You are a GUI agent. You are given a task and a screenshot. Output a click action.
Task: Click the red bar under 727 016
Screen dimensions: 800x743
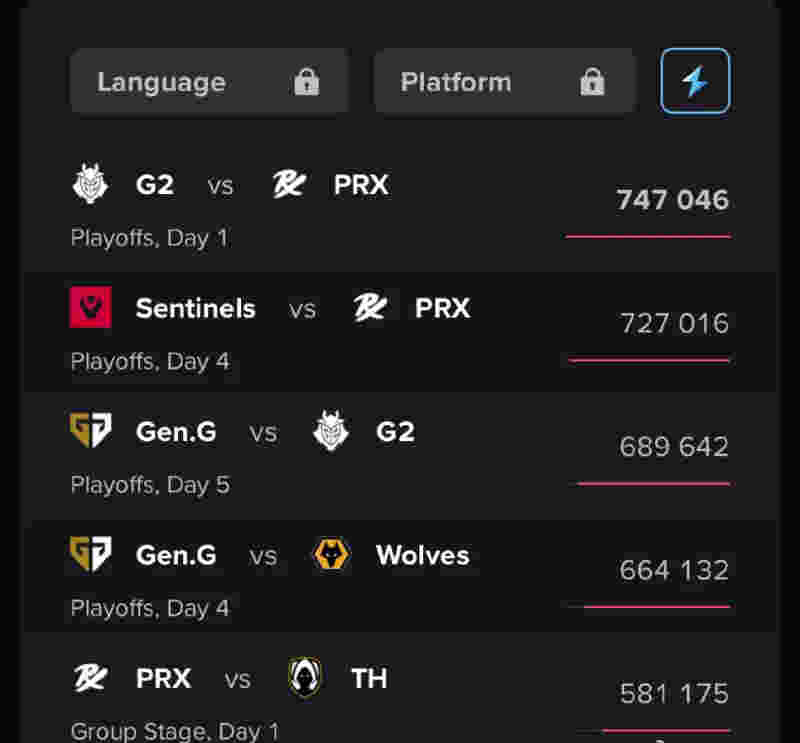(649, 360)
